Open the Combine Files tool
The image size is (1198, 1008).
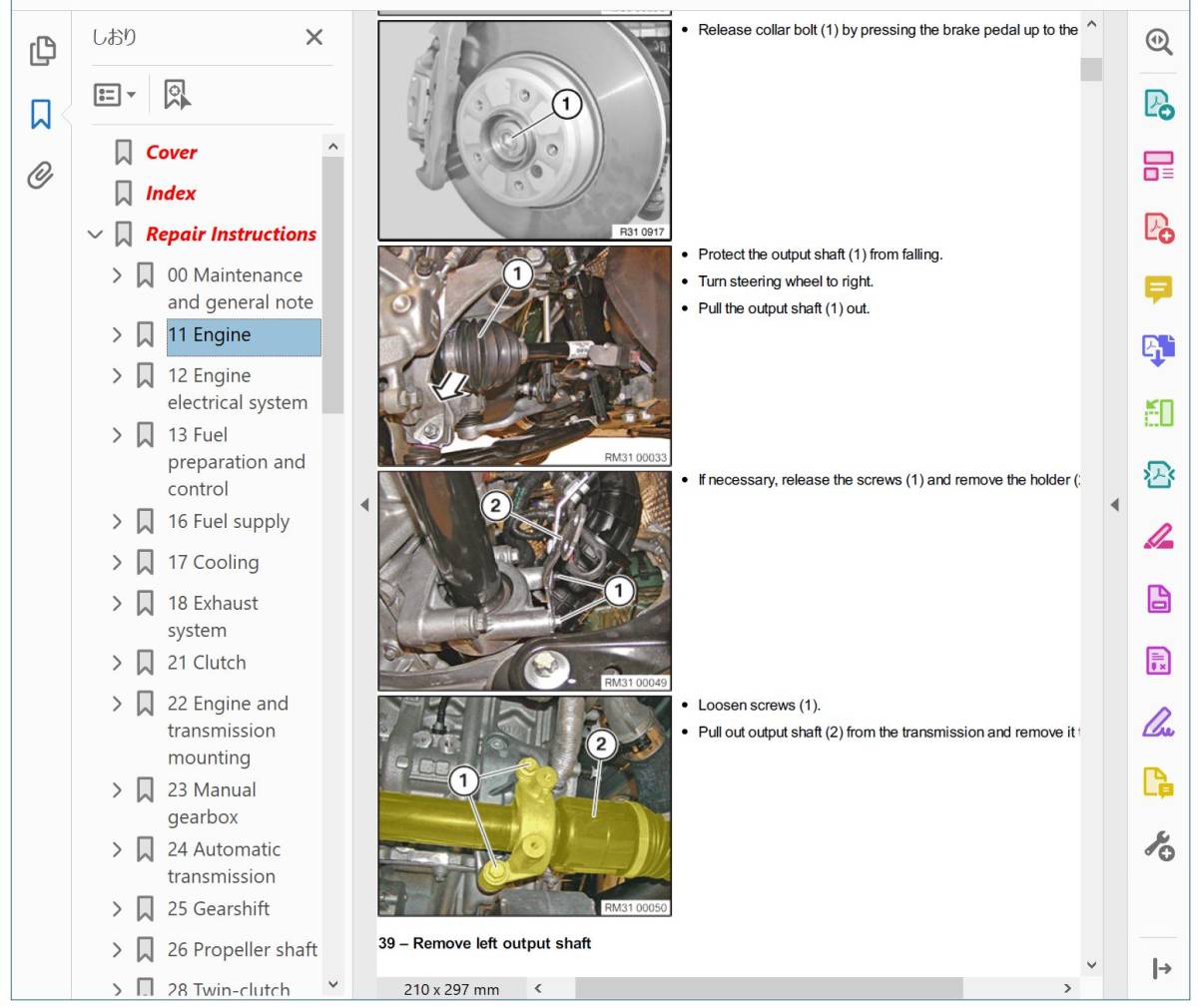click(1158, 351)
